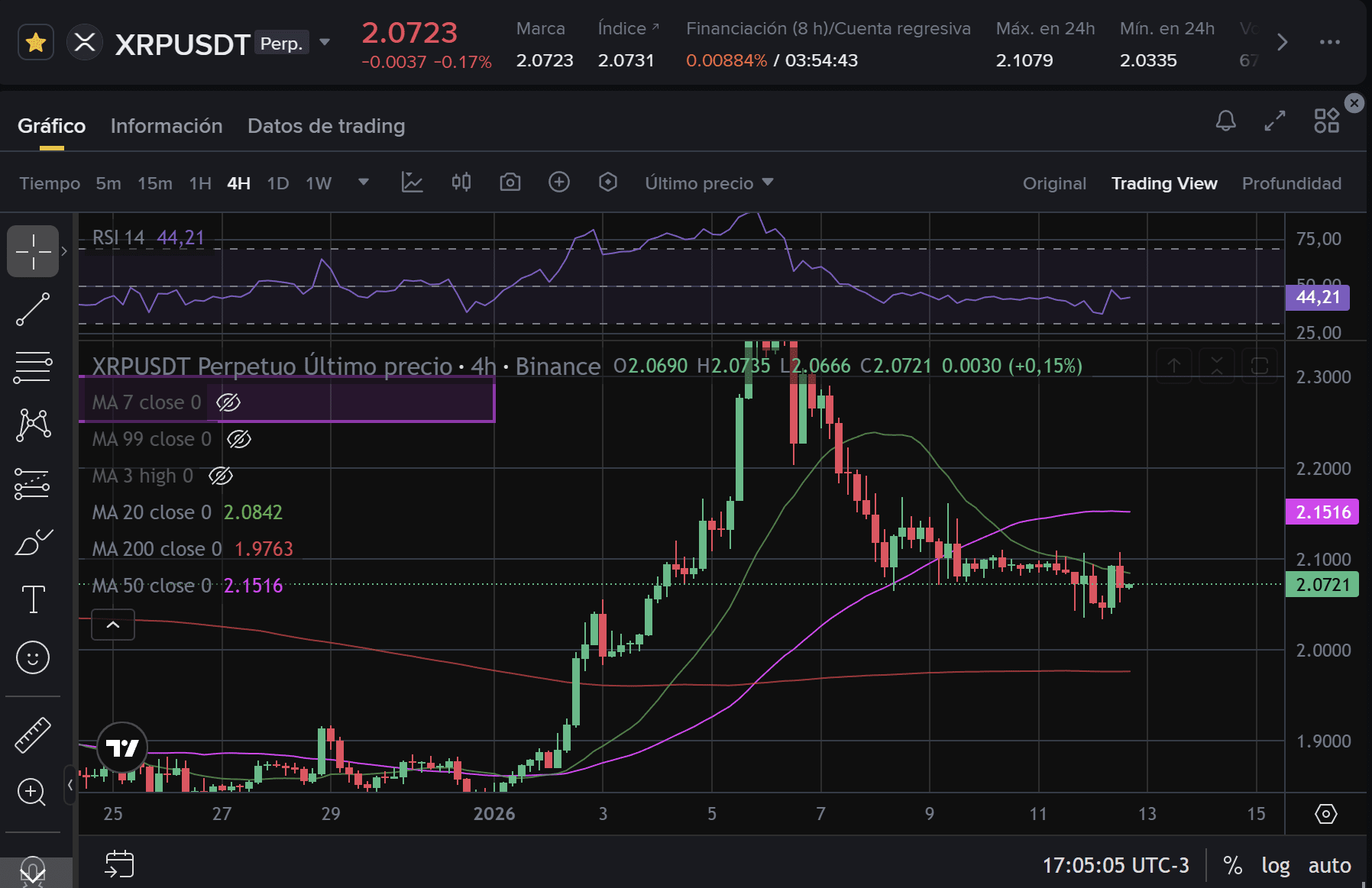
Task: Expand chart to fullscreen
Action: (1275, 121)
